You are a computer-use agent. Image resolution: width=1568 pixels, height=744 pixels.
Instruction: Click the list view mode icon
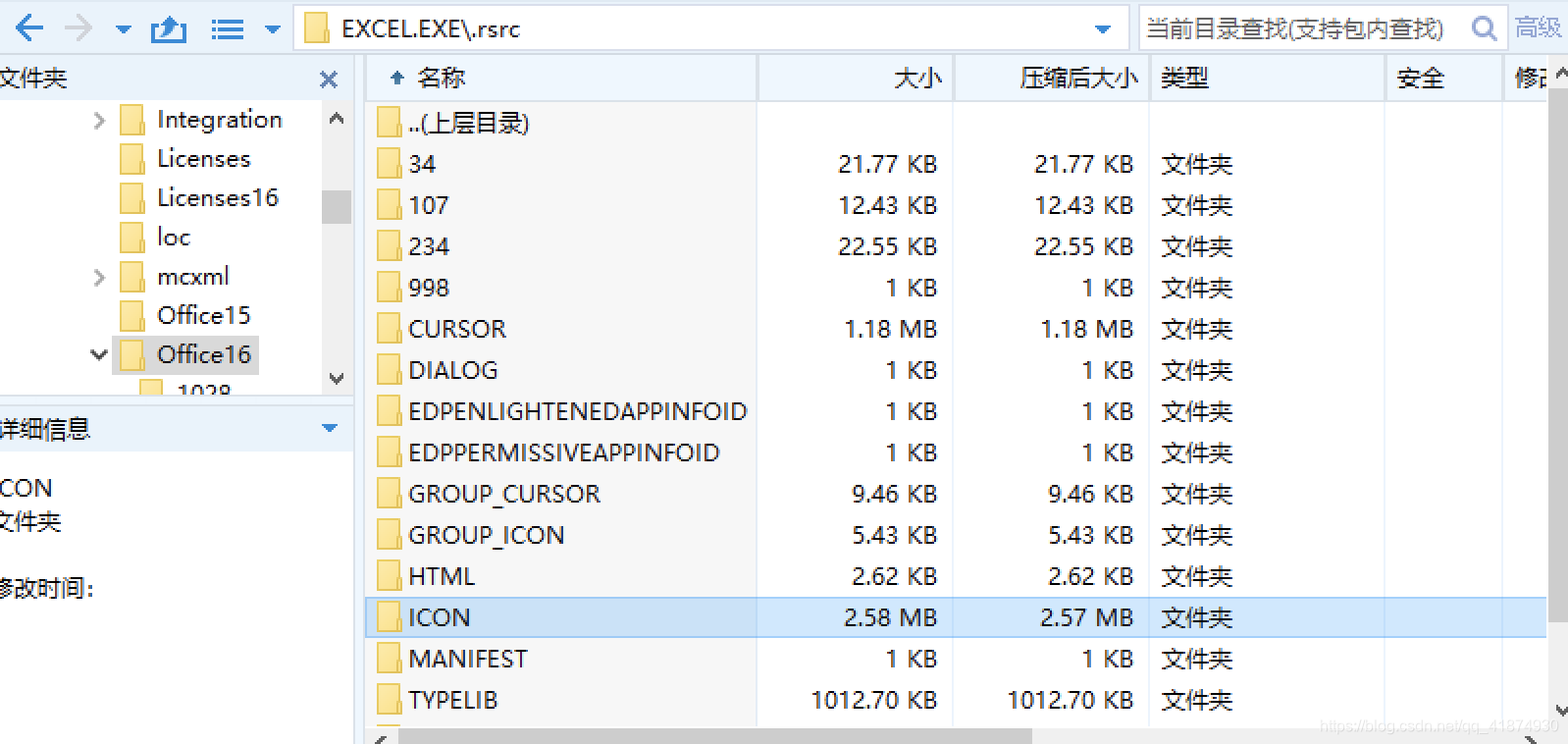click(228, 29)
